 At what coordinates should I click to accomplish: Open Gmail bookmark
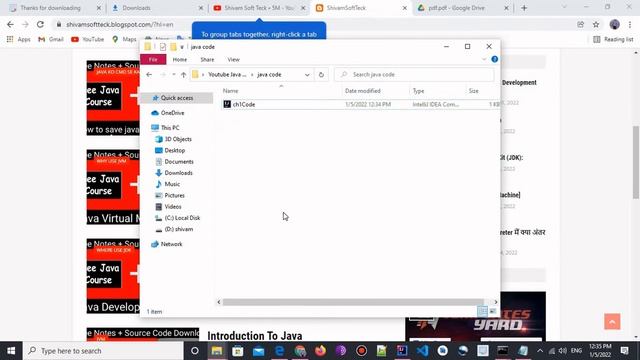coord(51,40)
